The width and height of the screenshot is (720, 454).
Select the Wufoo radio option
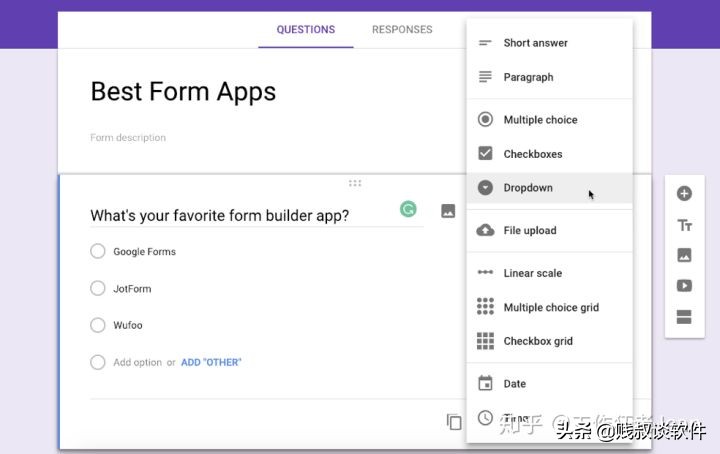click(x=98, y=325)
